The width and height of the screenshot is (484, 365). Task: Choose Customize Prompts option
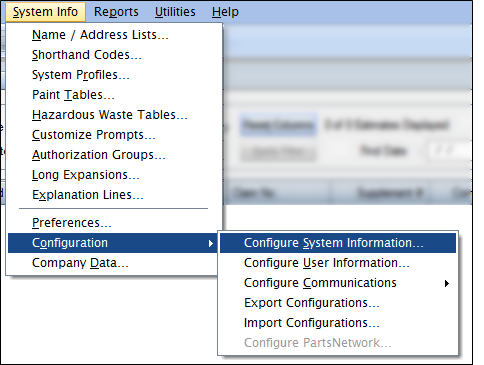115,135
